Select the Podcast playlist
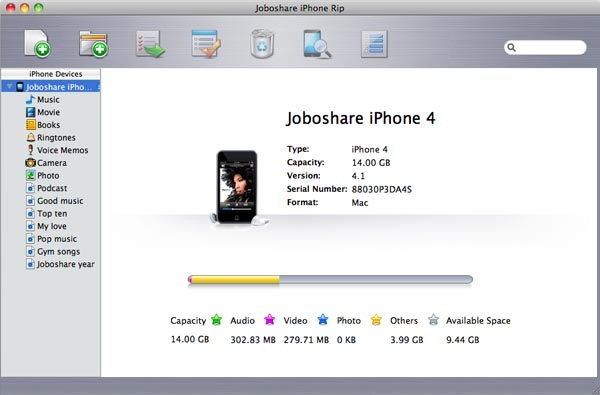This screenshot has height=395, width=600. coord(52,188)
